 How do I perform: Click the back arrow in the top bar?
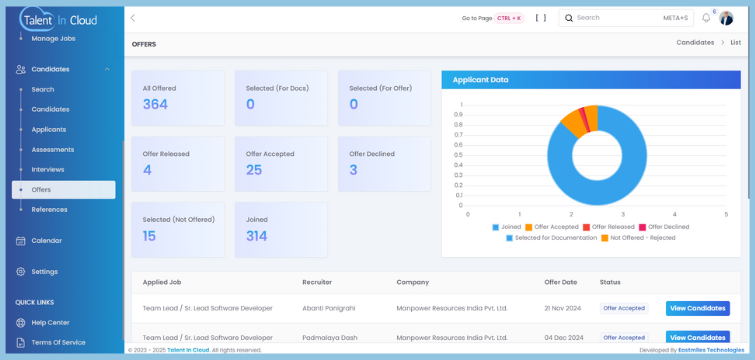(x=133, y=18)
